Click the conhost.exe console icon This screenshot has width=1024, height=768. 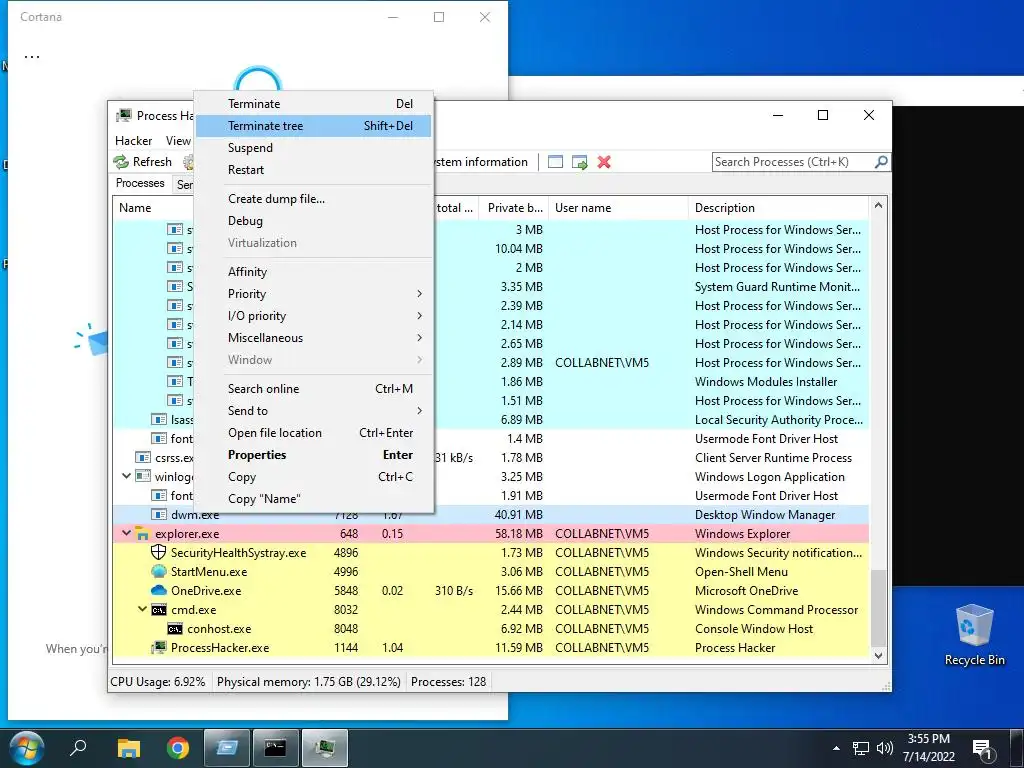[174, 629]
